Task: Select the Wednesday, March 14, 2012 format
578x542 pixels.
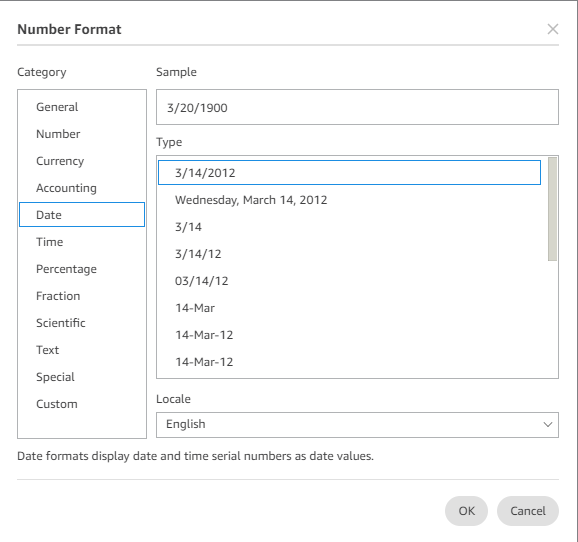Action: tap(349, 200)
